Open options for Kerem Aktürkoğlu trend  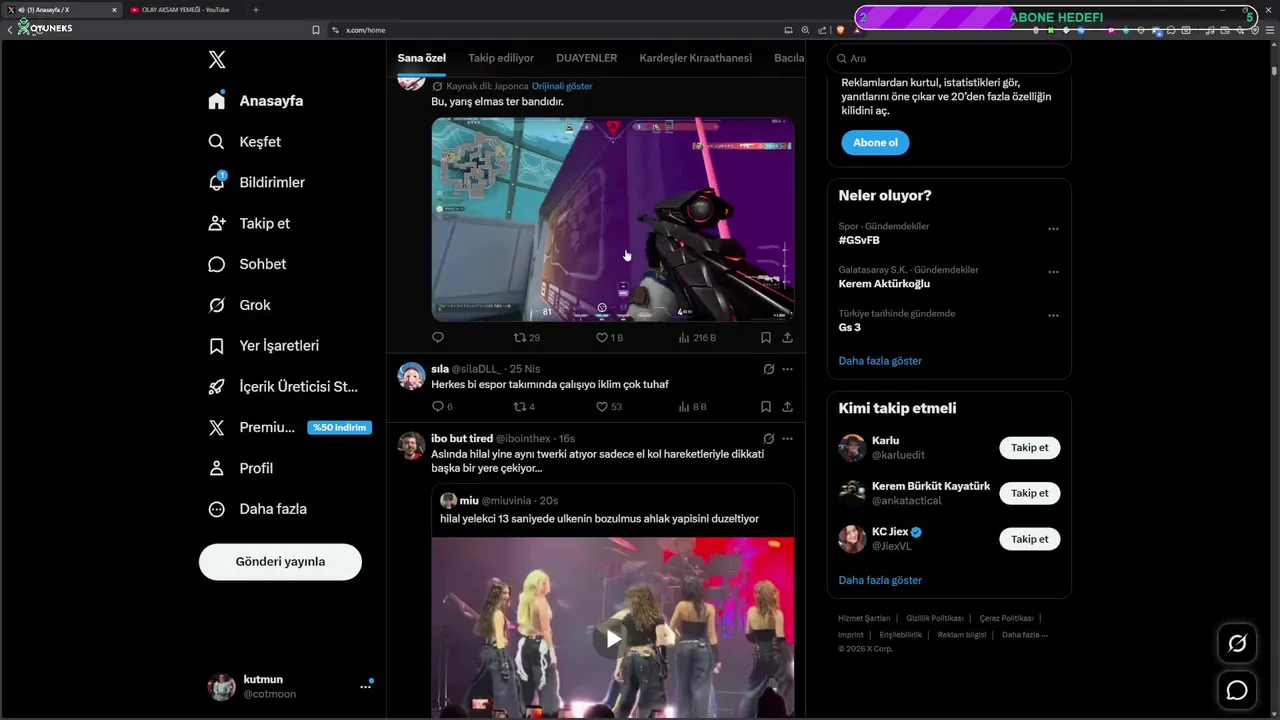coord(1053,272)
